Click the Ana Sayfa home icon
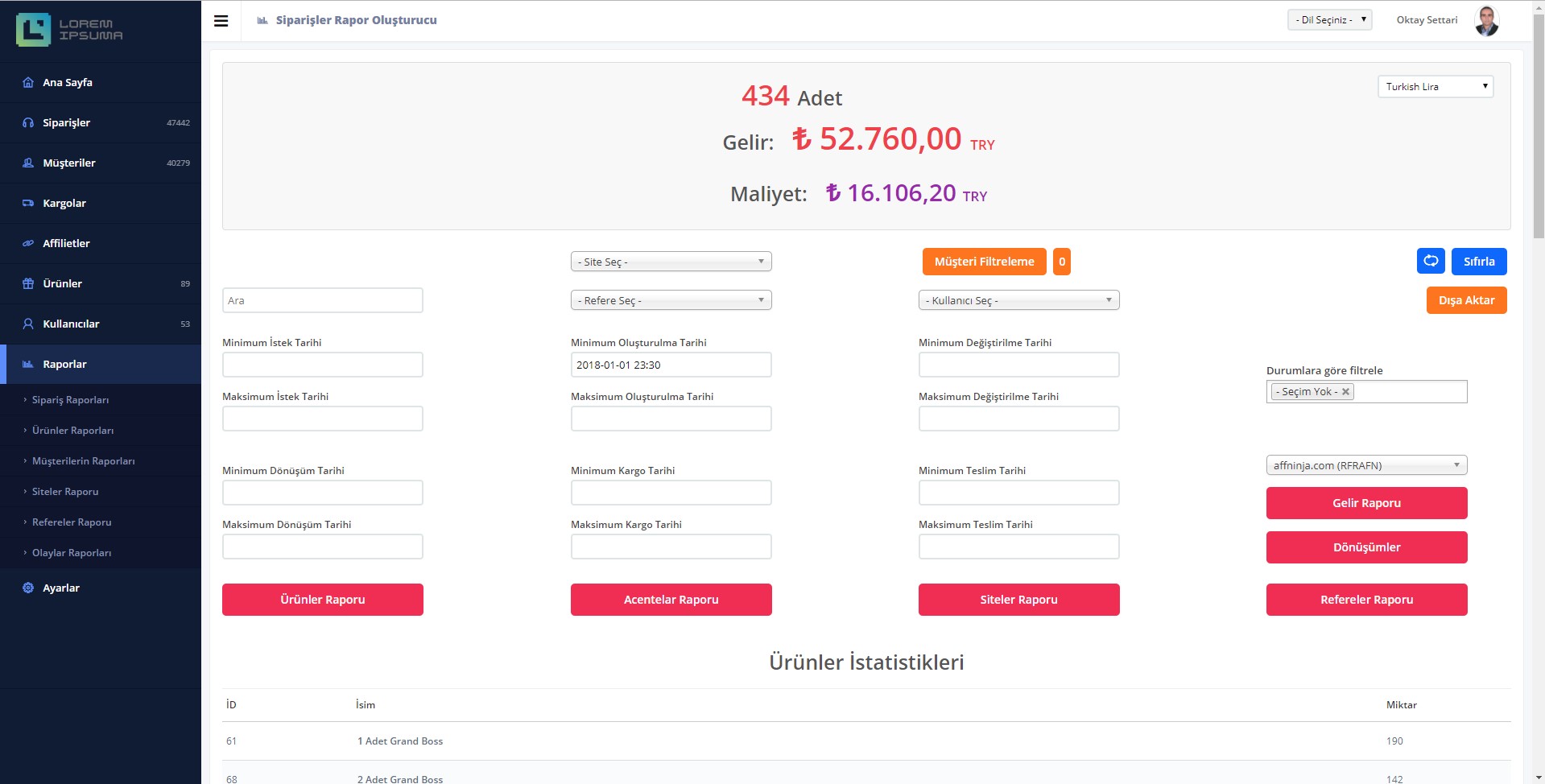 click(x=28, y=82)
